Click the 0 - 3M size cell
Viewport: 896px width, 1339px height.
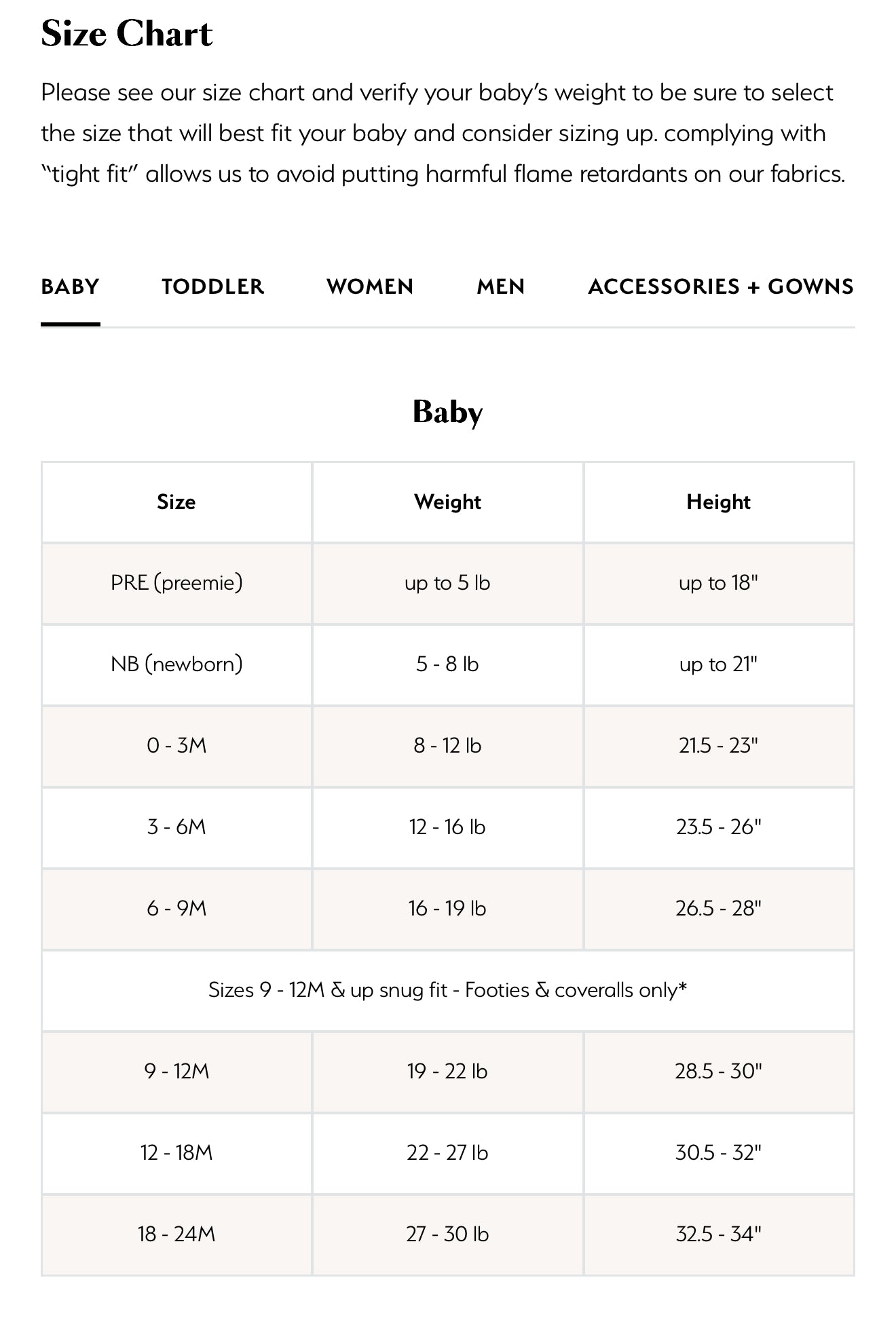tap(176, 746)
